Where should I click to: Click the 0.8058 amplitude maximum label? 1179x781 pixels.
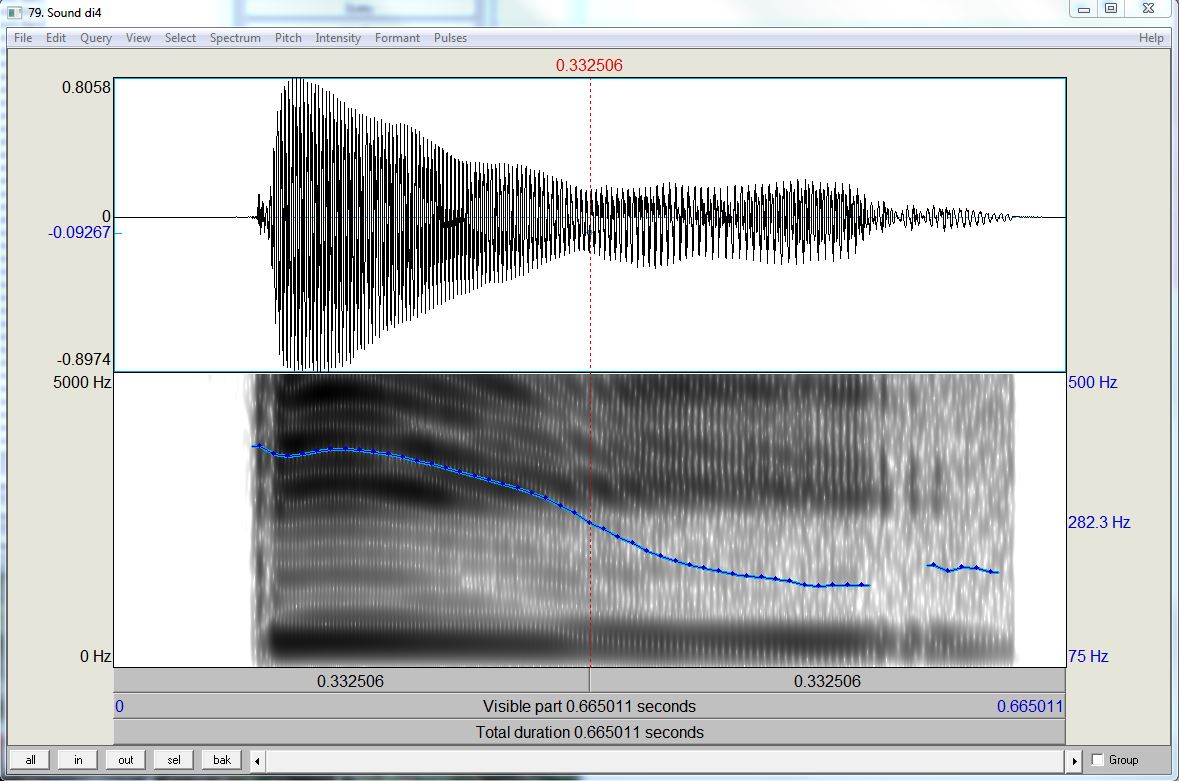pos(86,87)
